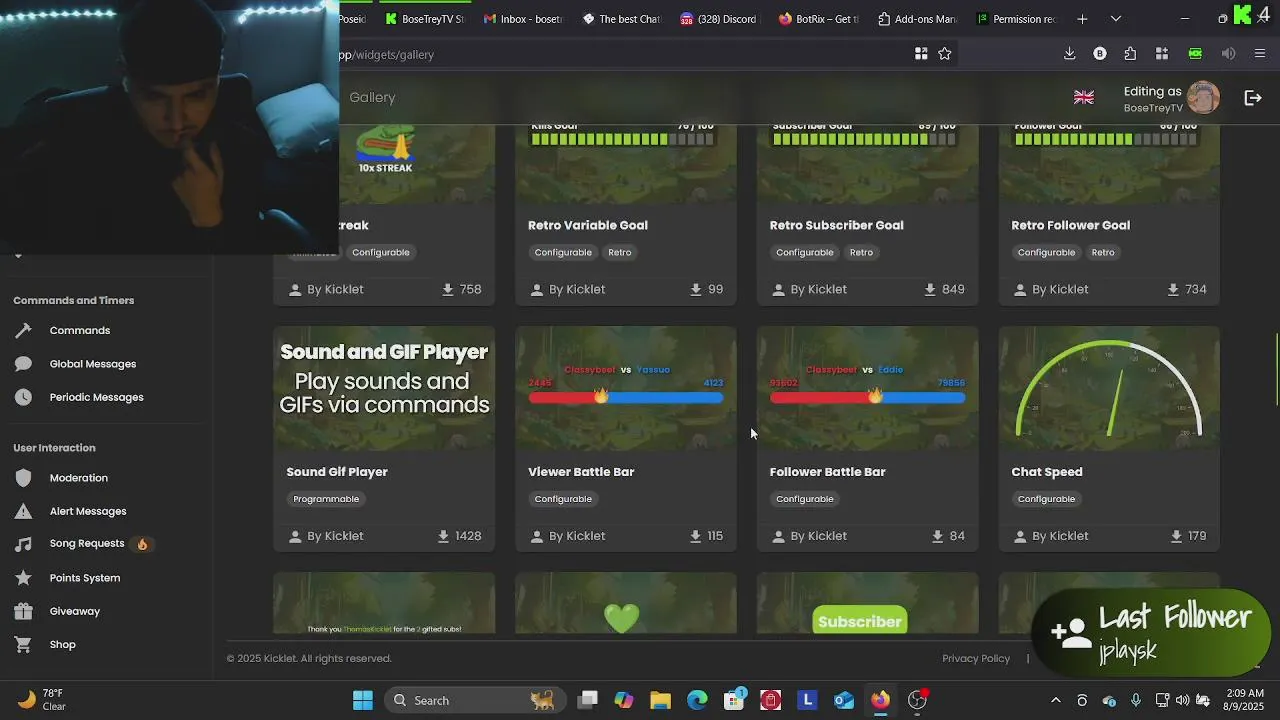The height and width of the screenshot is (720, 1280).
Task: Show hidden system tray icons
Action: click(1055, 700)
